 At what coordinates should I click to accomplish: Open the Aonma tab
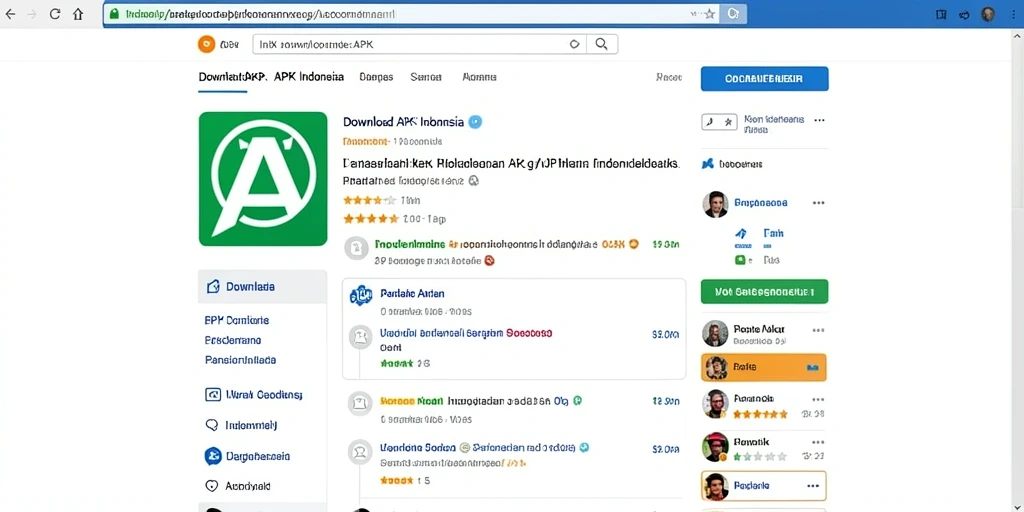(479, 77)
